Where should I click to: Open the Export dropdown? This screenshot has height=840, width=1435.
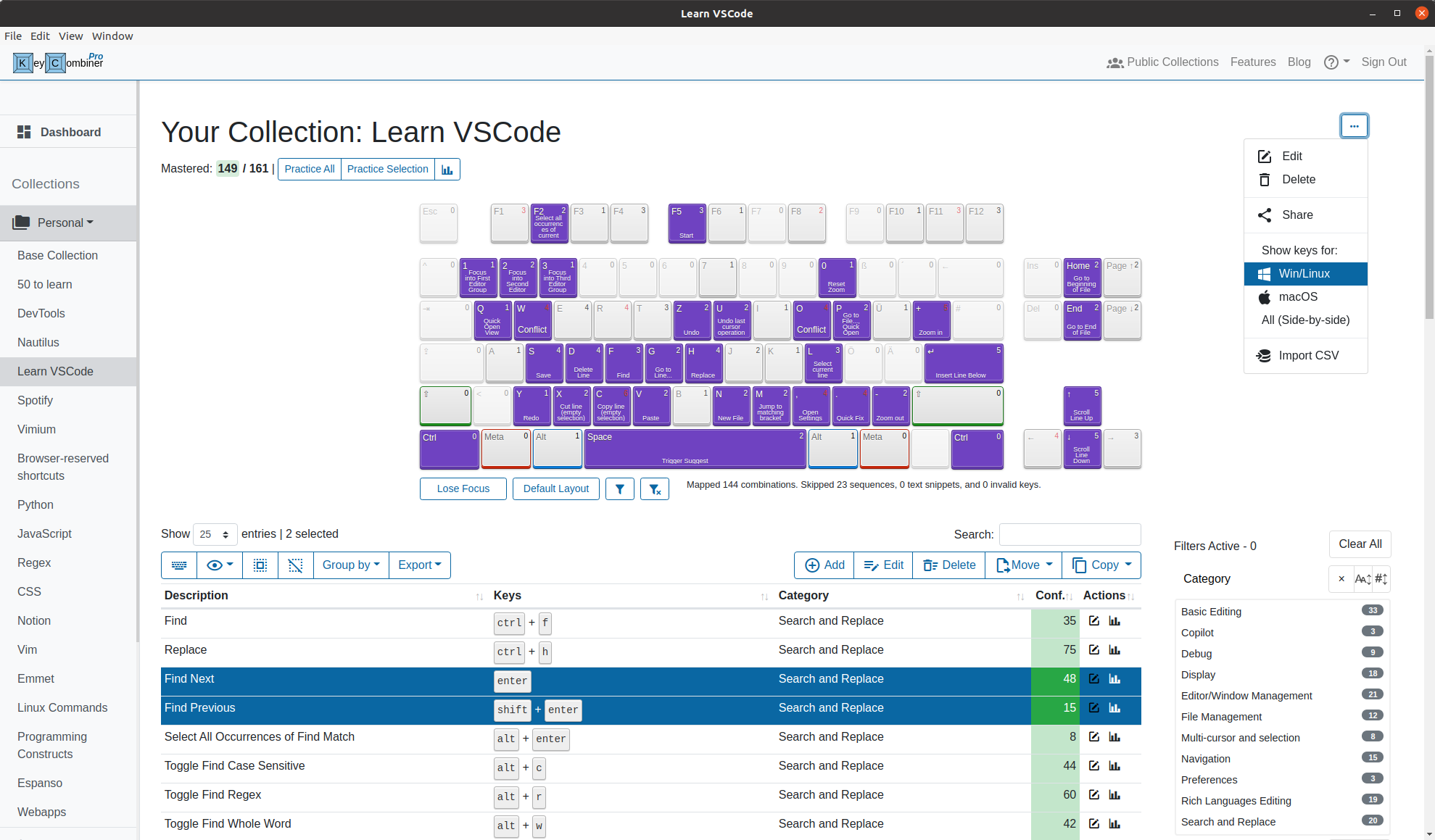point(419,565)
